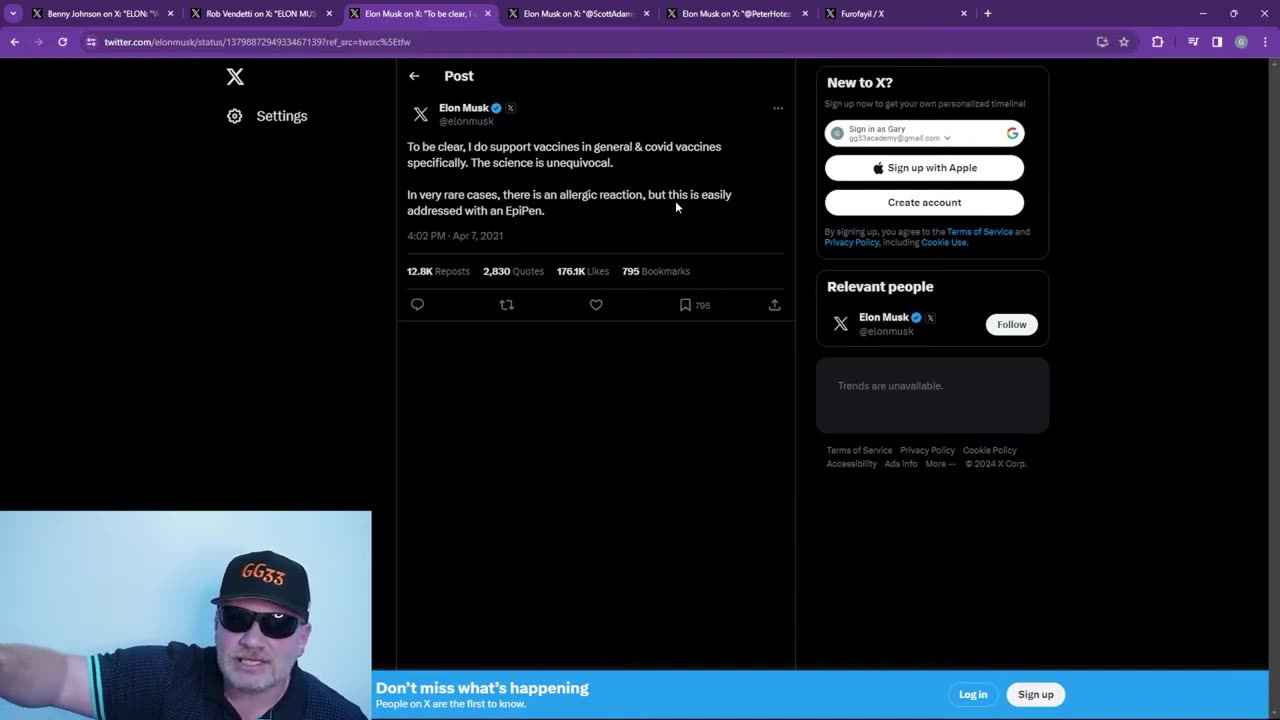View the 176.1K Likes count

coord(583,271)
